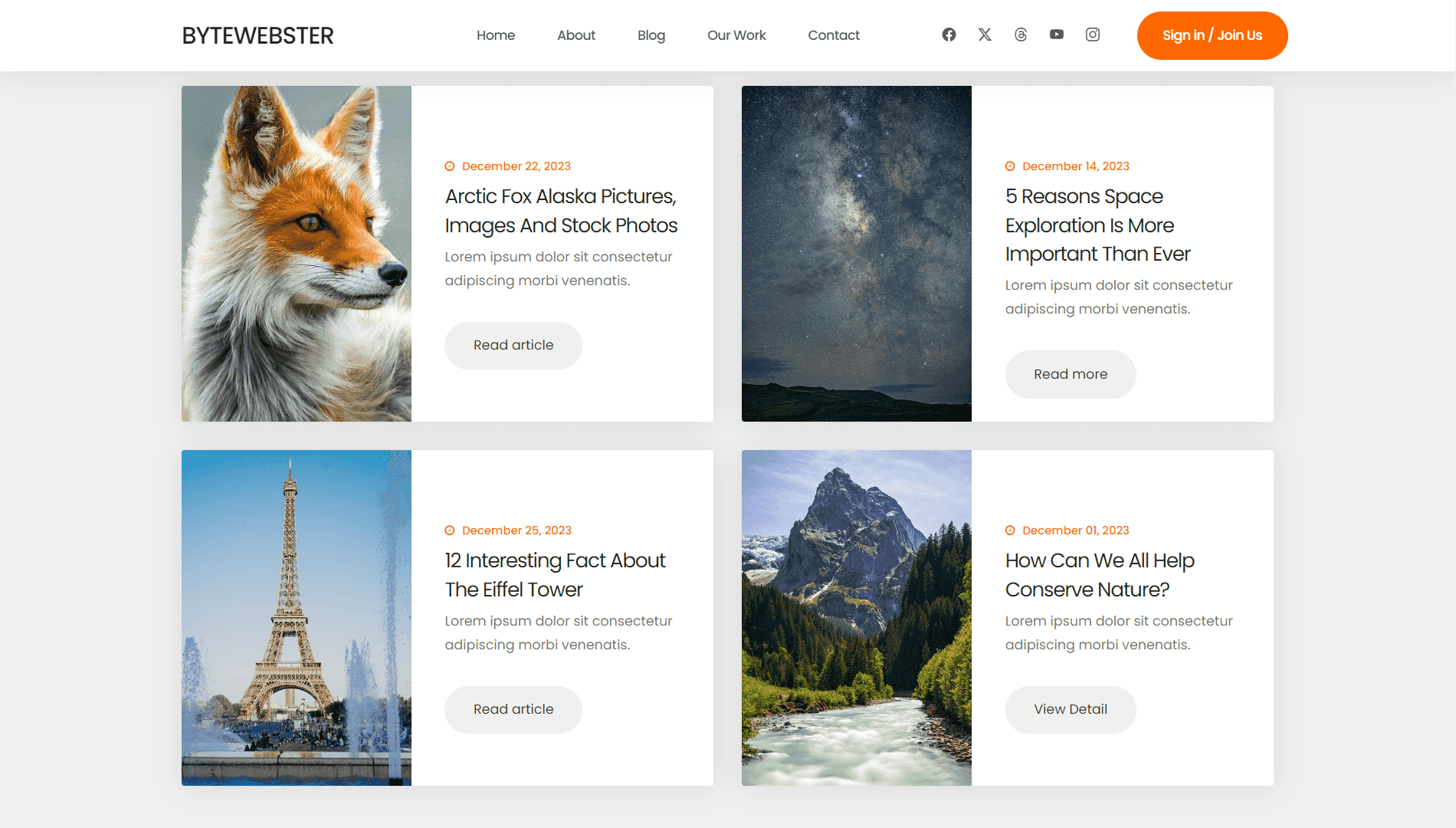This screenshot has width=1456, height=828.
Task: Click the fox photo thumbnail
Action: click(297, 254)
